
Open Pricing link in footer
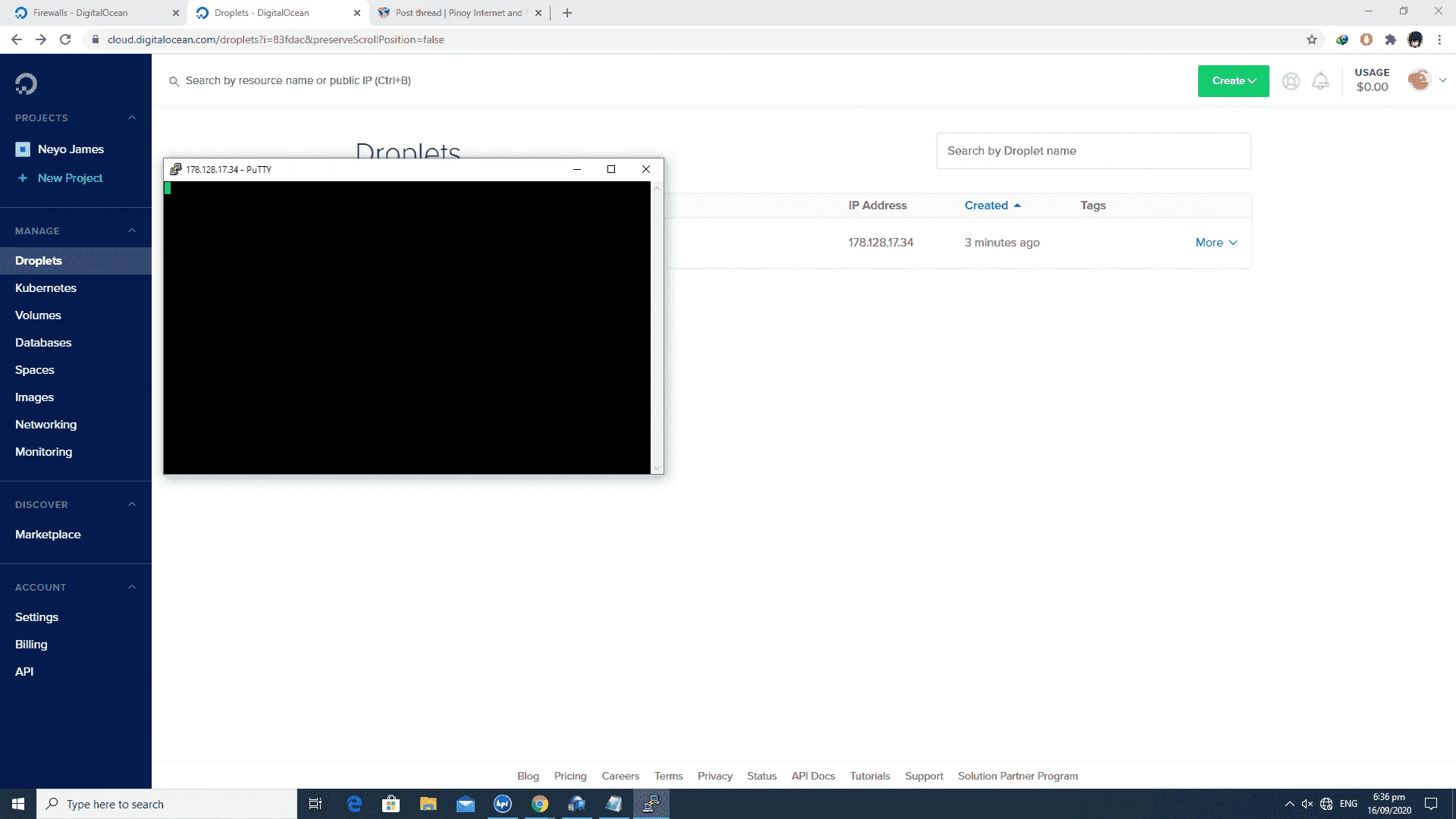[x=570, y=776]
